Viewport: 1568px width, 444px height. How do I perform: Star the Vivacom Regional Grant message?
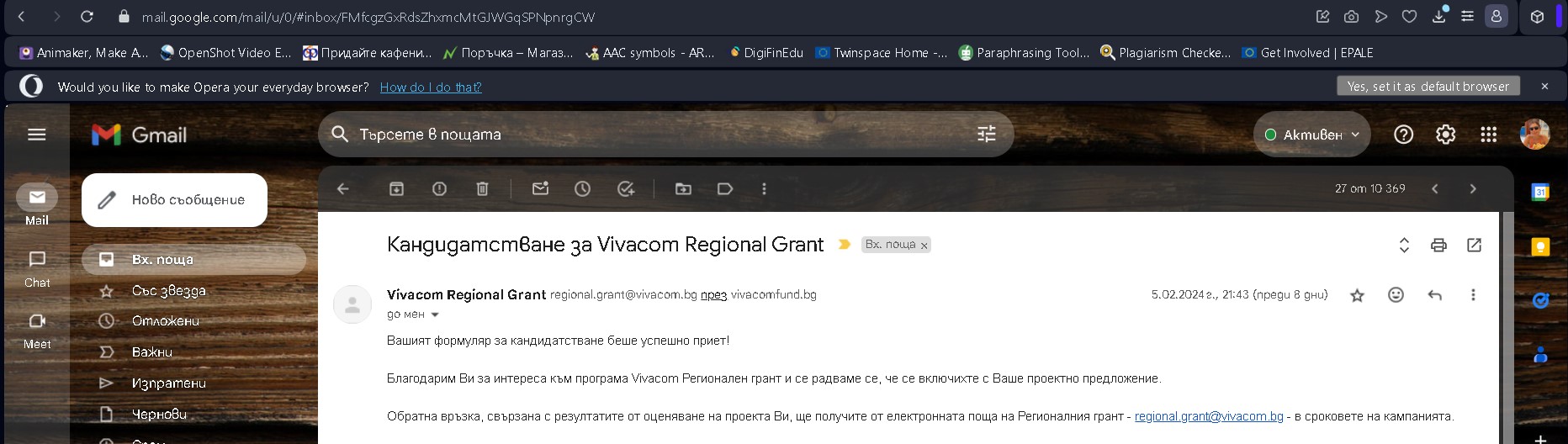1357,294
